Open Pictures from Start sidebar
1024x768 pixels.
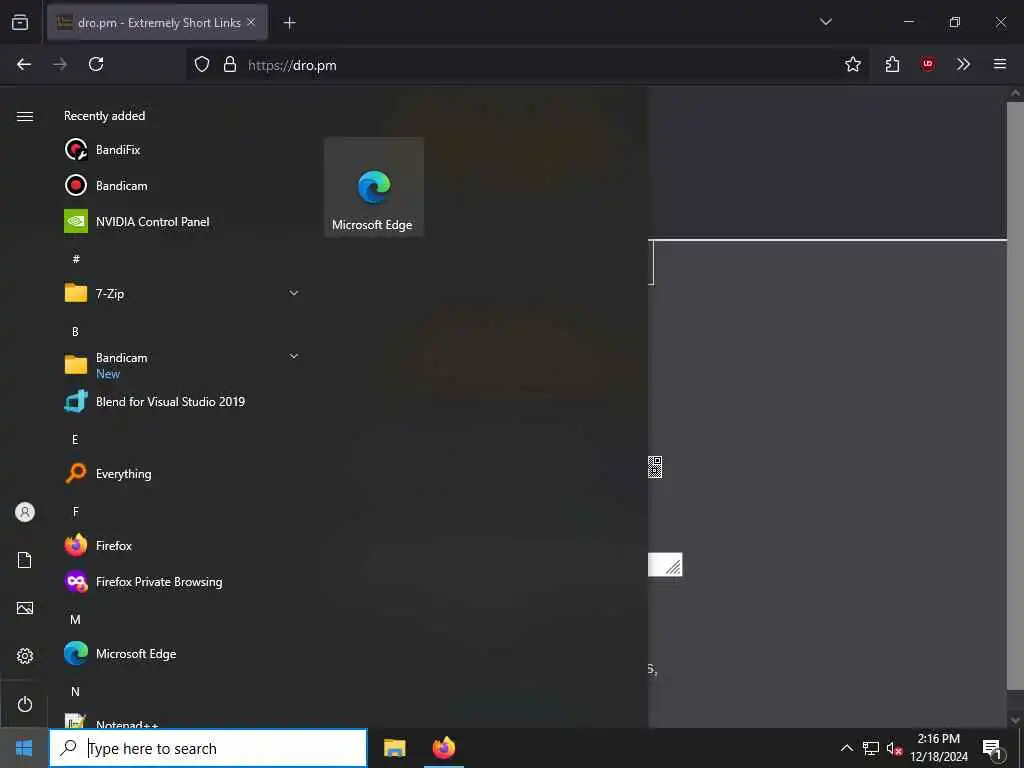pos(25,608)
